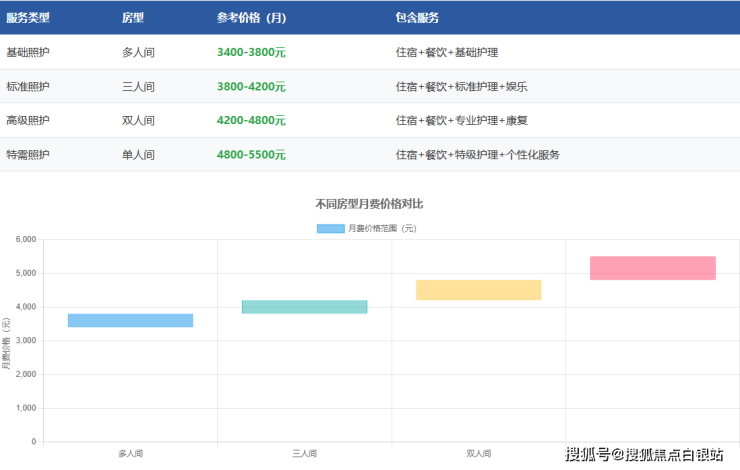This screenshot has height=470, width=740.
Task: Select the 4800-5500元 price for 单人间
Action: 251,155
